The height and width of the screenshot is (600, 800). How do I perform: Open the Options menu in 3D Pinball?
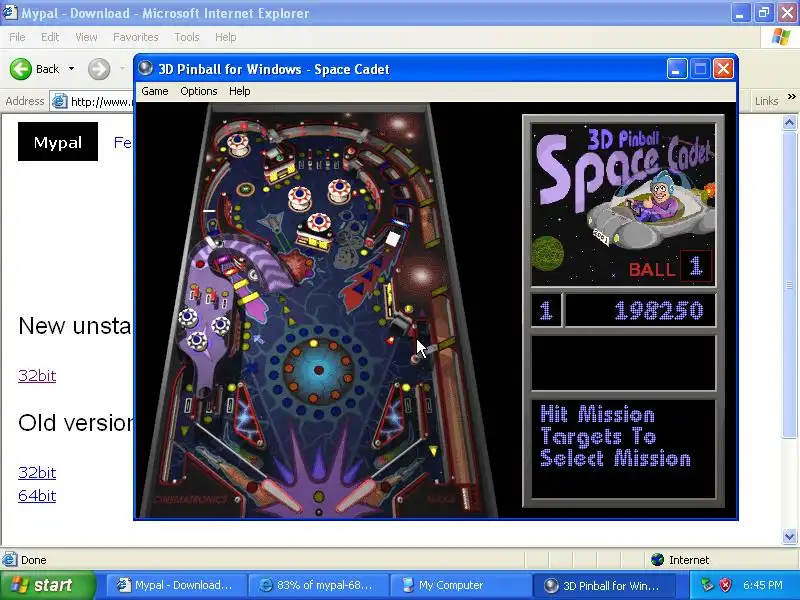point(198,91)
